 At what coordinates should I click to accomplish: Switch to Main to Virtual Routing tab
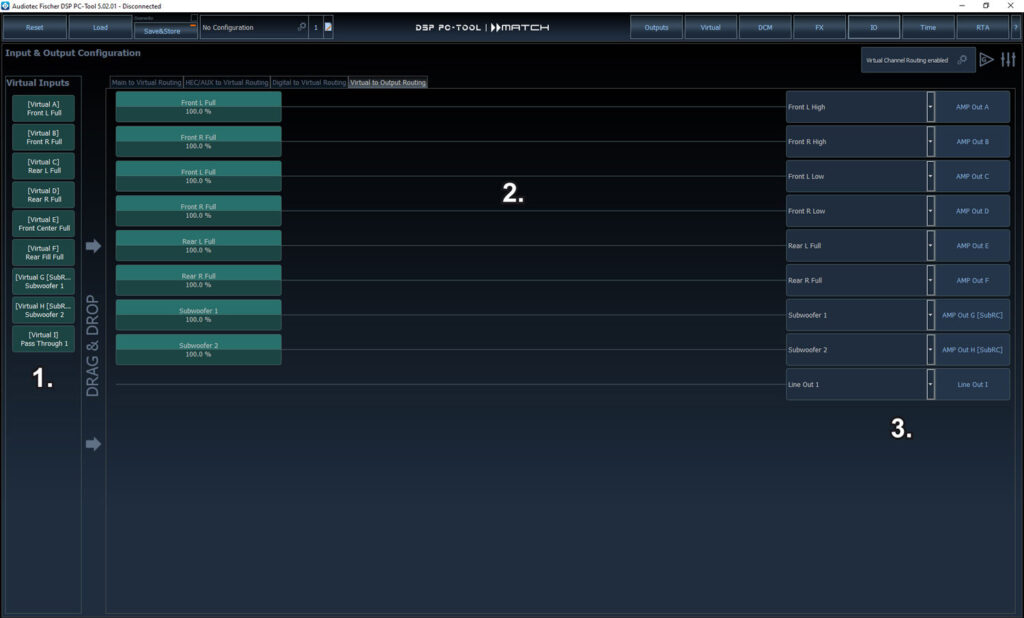coord(146,82)
